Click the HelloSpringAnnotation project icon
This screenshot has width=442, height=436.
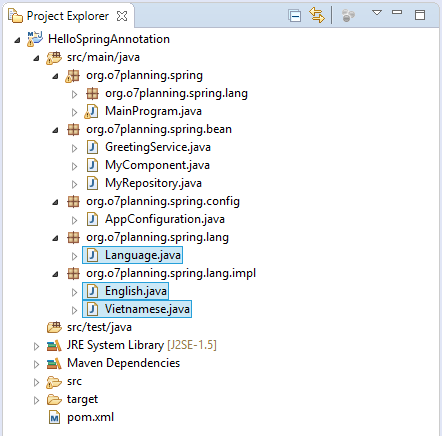(x=35, y=39)
